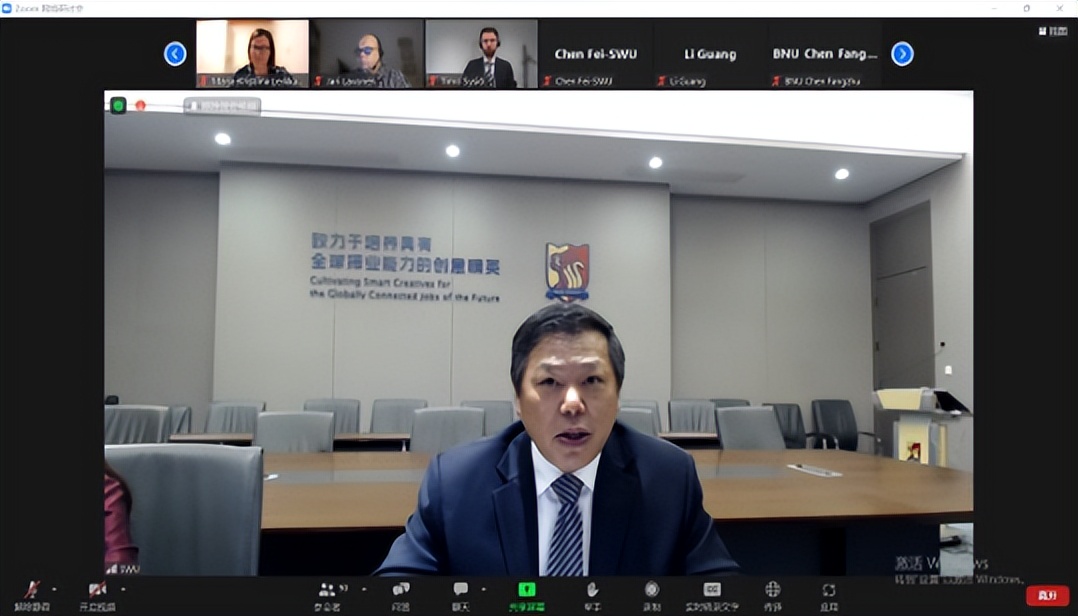Viewport: 1078px width, 616px height.
Task: Expand the microphone audio options
Action: coord(53,589)
